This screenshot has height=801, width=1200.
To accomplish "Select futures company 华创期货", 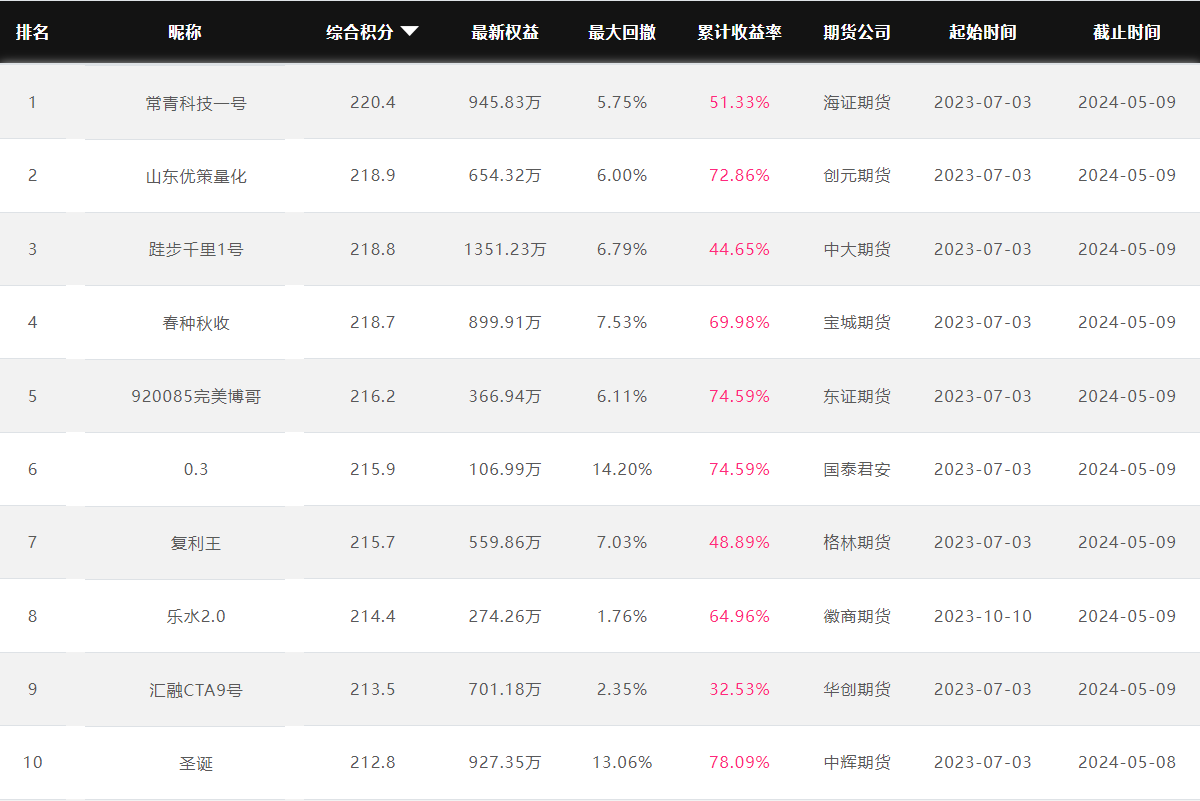I will point(857,689).
